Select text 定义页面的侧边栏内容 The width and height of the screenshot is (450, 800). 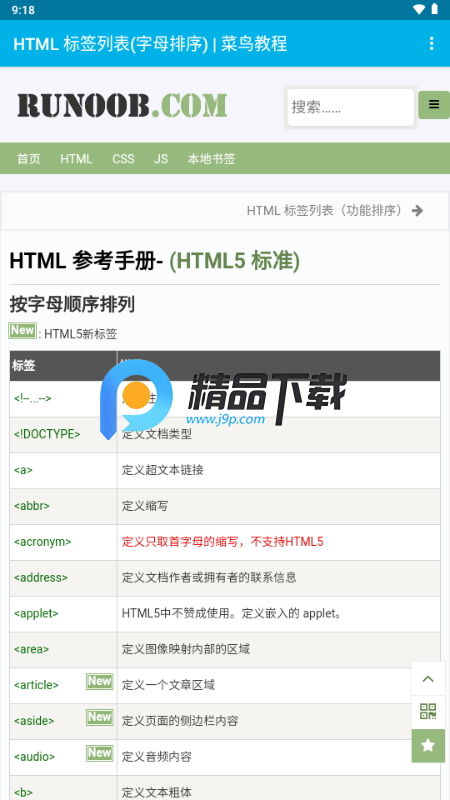(180, 721)
